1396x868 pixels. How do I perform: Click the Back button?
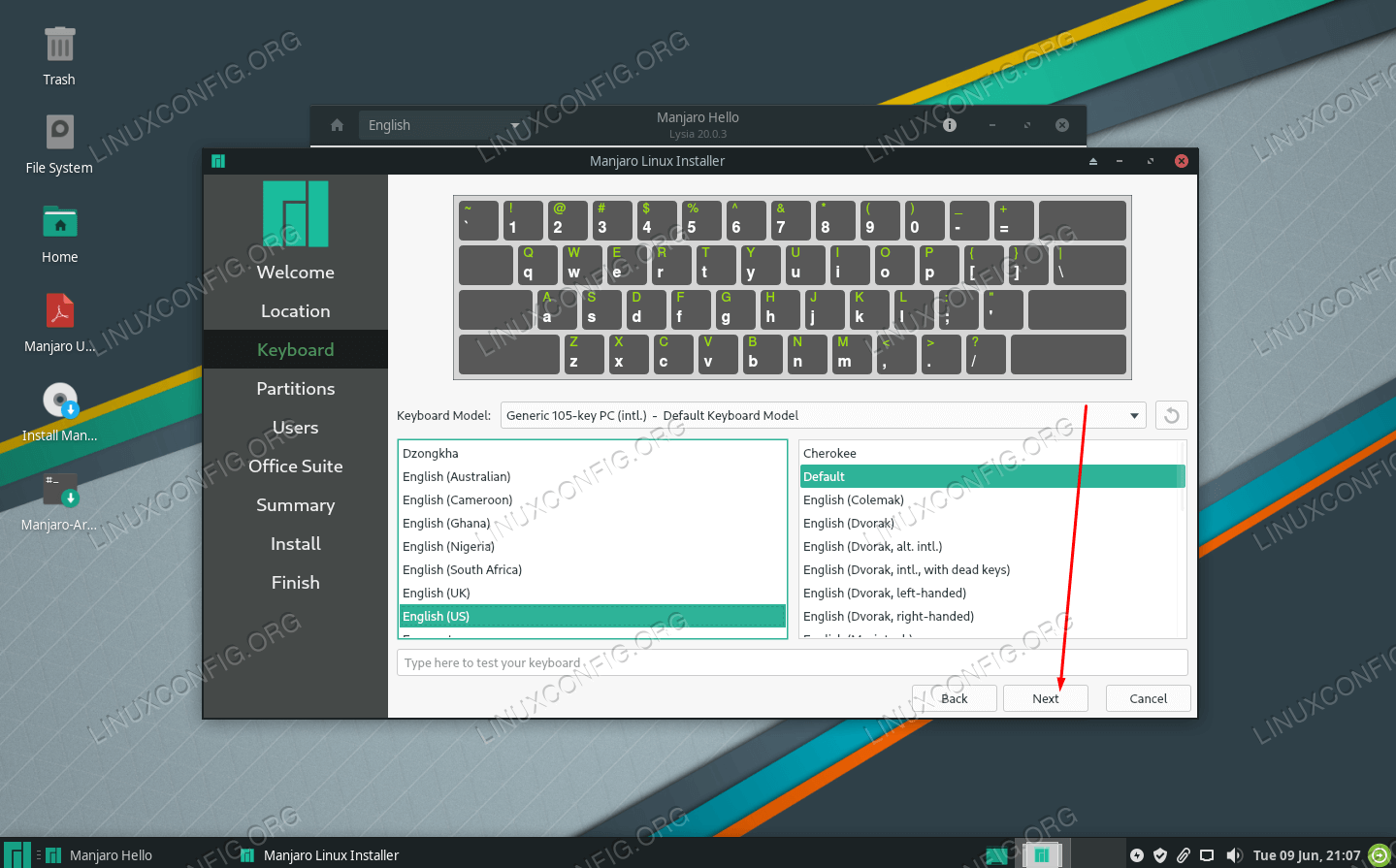955,698
